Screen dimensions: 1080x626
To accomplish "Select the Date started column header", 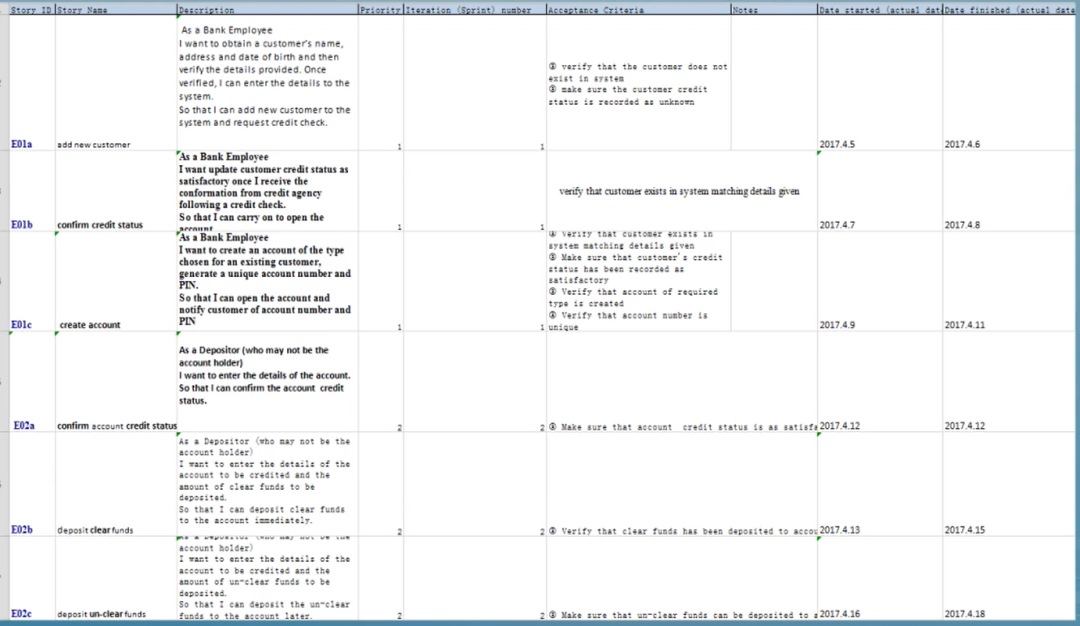I will pyautogui.click(x=880, y=10).
